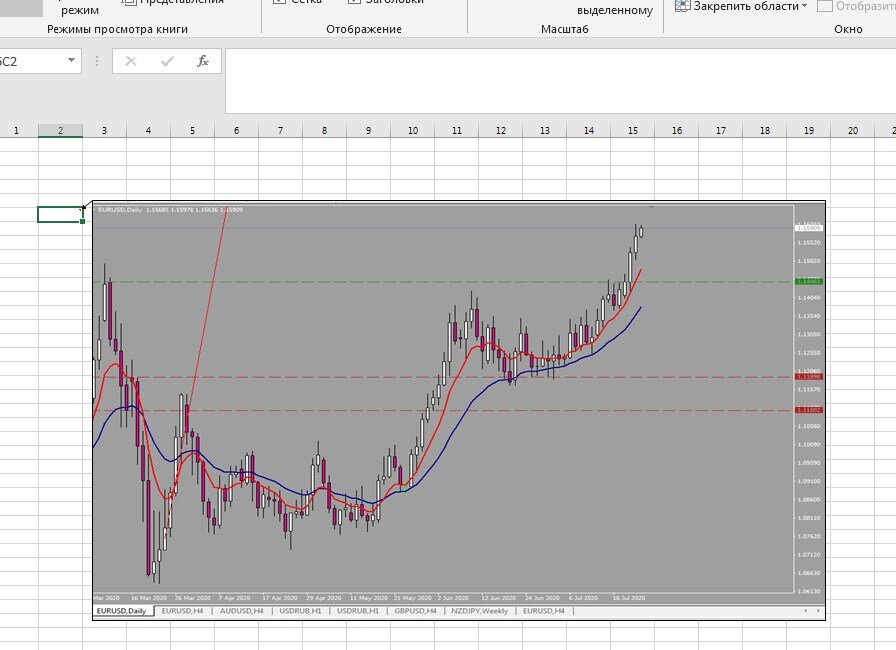896x650 pixels.
Task: Click the red 1.11002 price level marker
Action: pyautogui.click(x=809, y=410)
